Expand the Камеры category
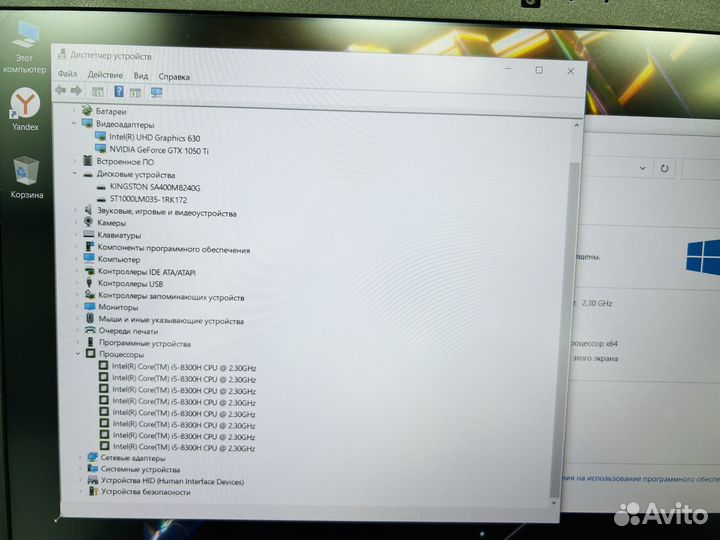This screenshot has width=720, height=540. [x=76, y=222]
